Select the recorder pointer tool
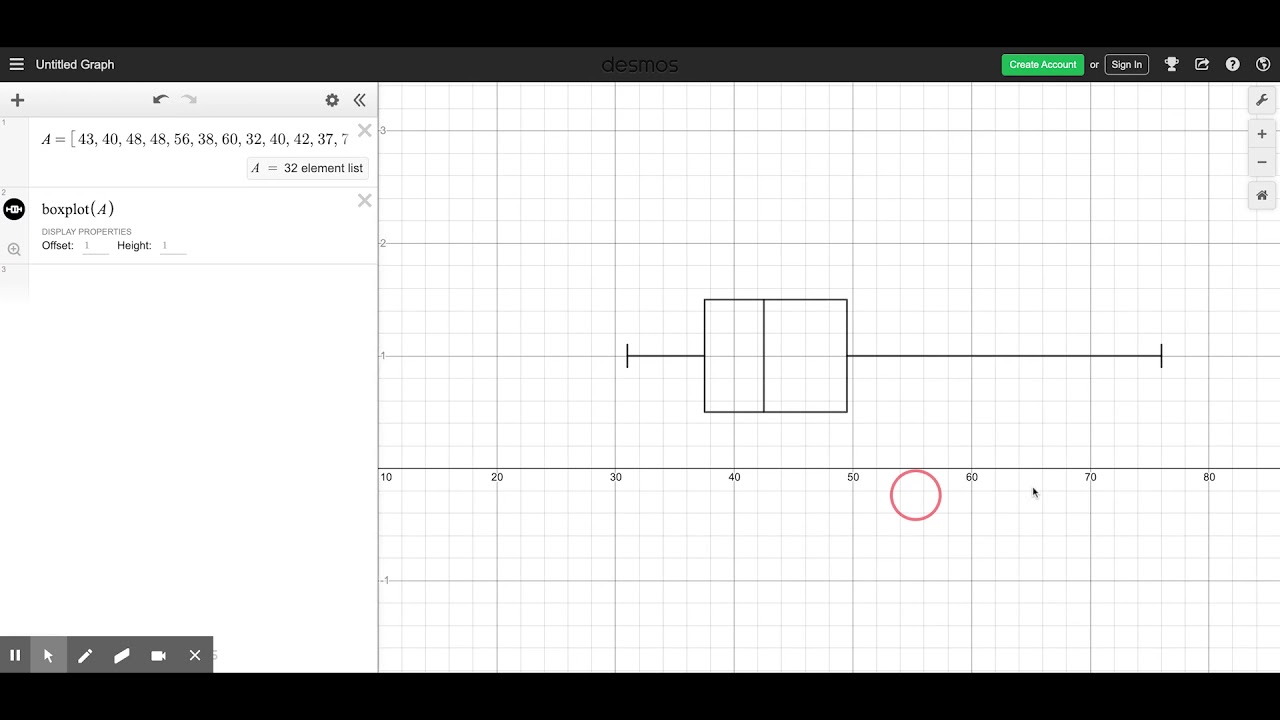1280x720 pixels. [x=48, y=655]
